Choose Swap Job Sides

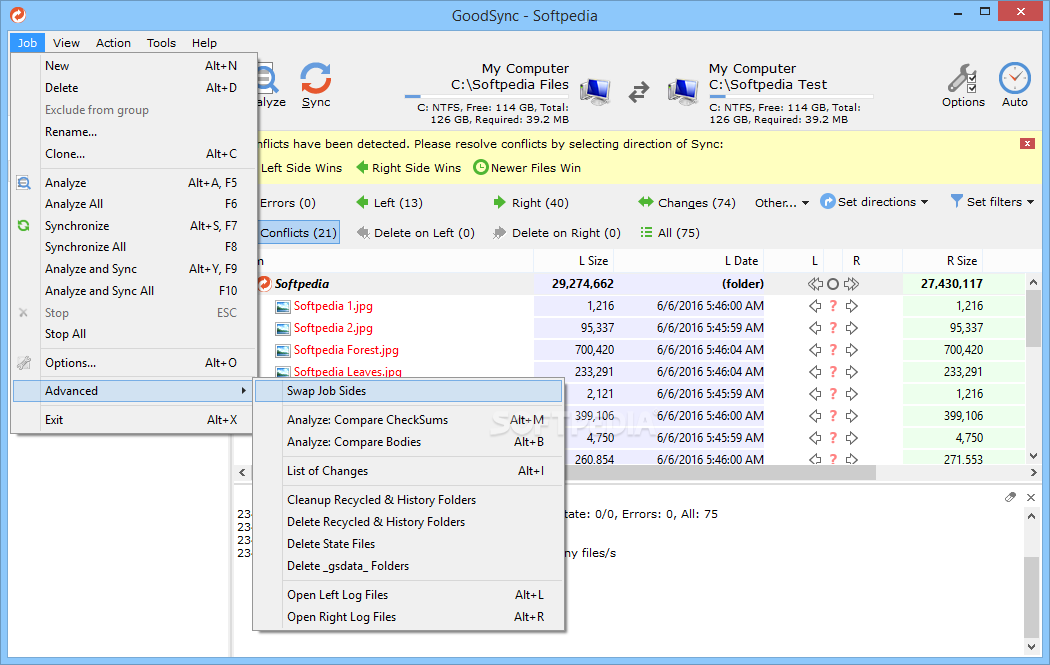point(408,391)
